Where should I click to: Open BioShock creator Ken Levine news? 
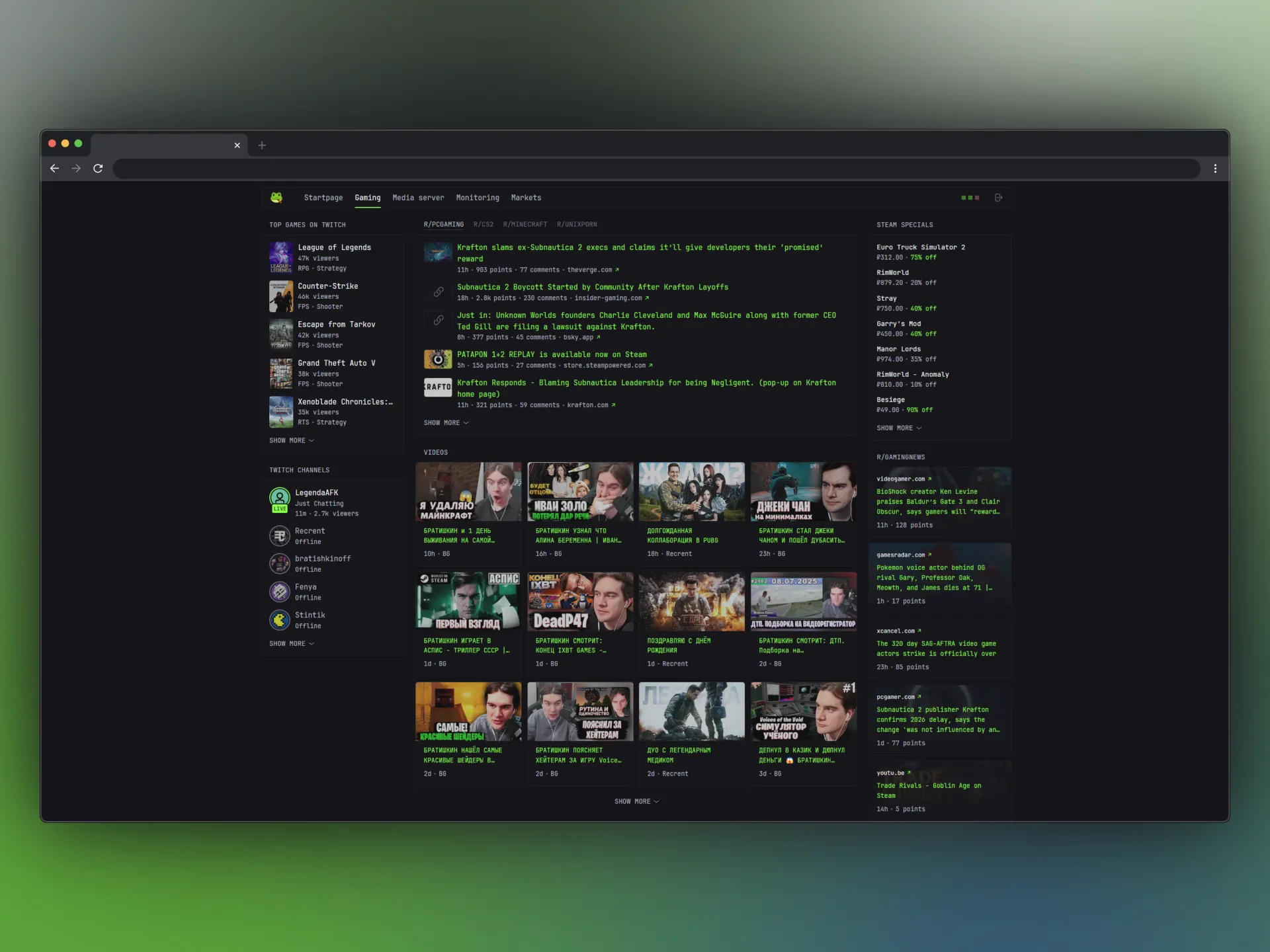[938, 502]
